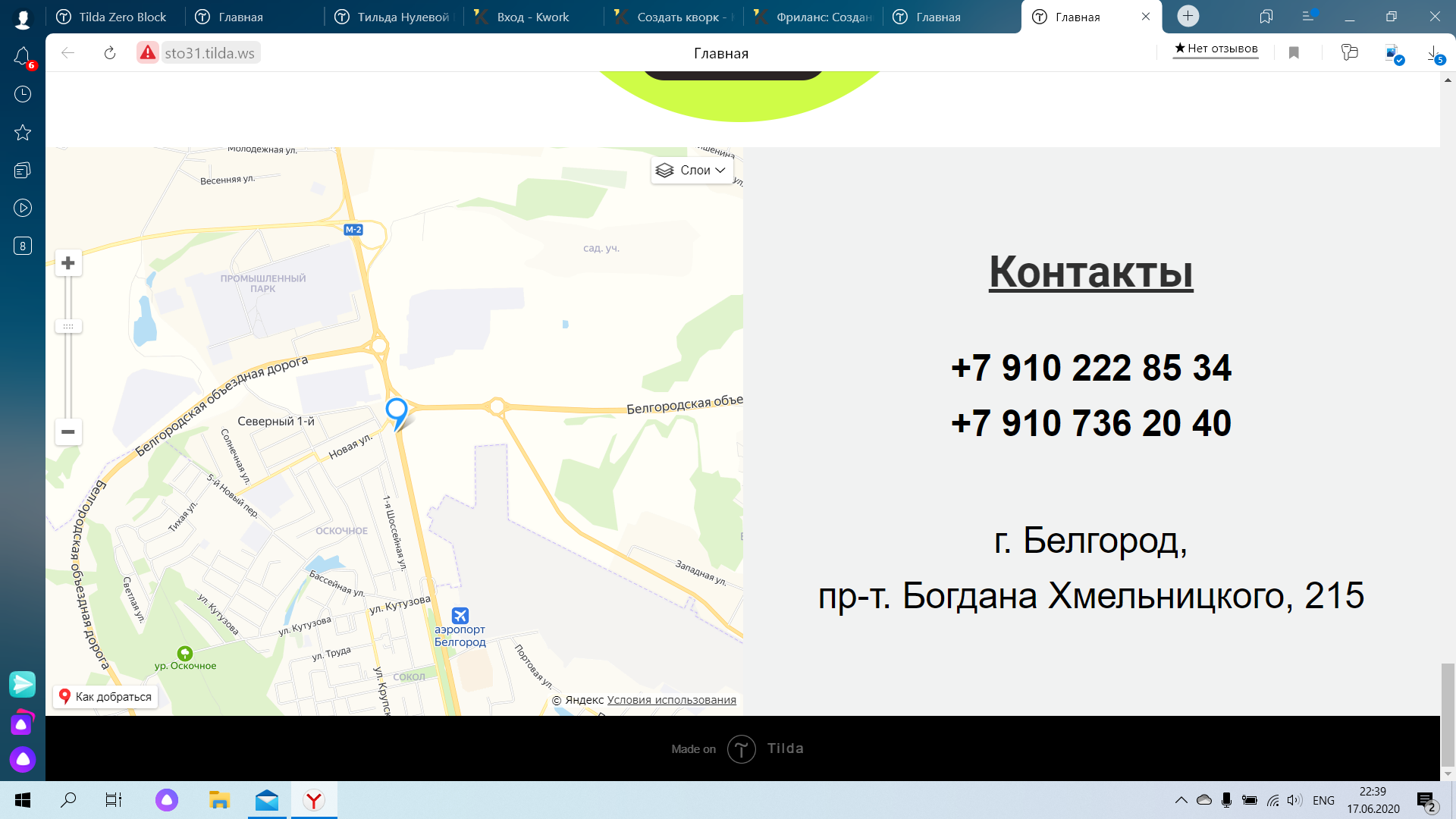Open a new browser tab

point(1188,16)
